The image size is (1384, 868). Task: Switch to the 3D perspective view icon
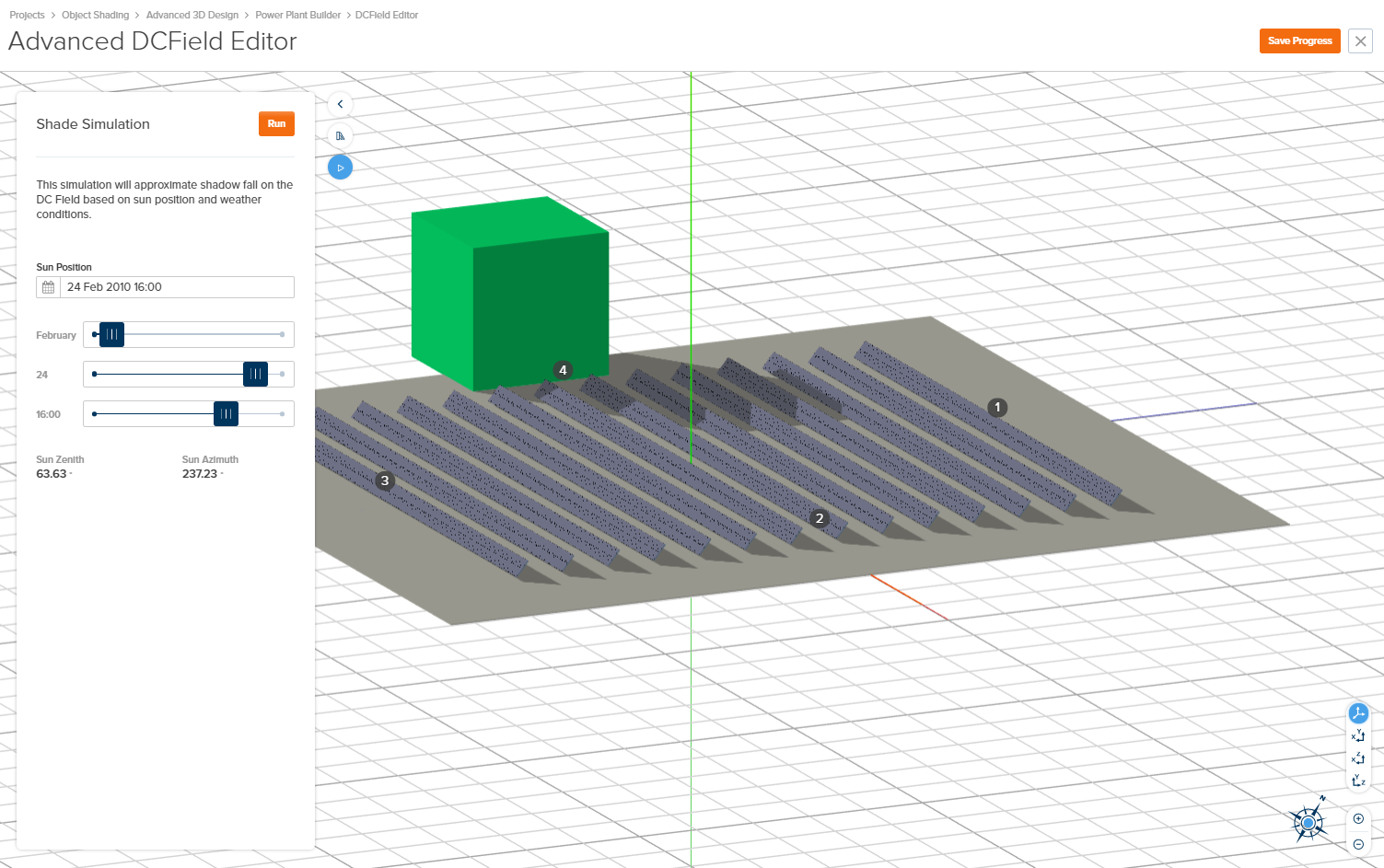[1358, 713]
